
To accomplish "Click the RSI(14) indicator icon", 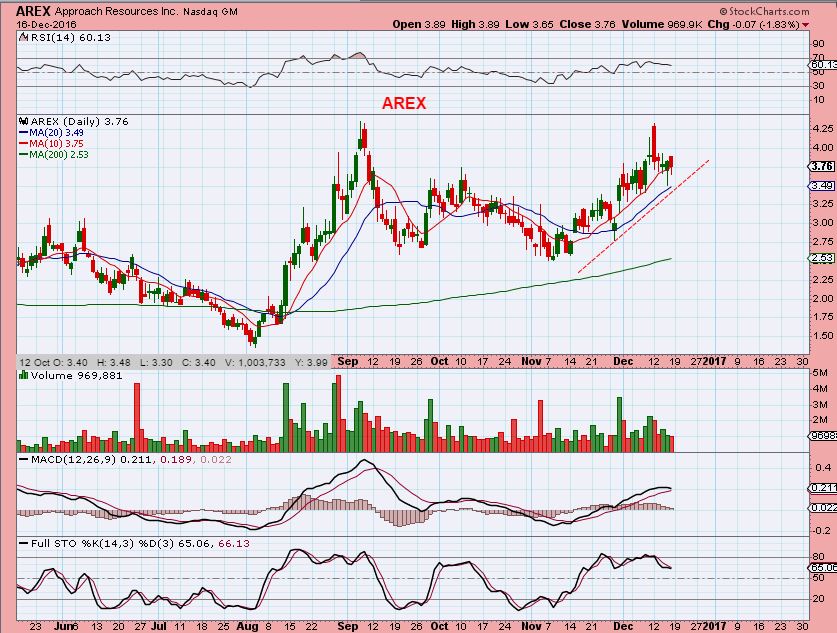I will point(24,37).
